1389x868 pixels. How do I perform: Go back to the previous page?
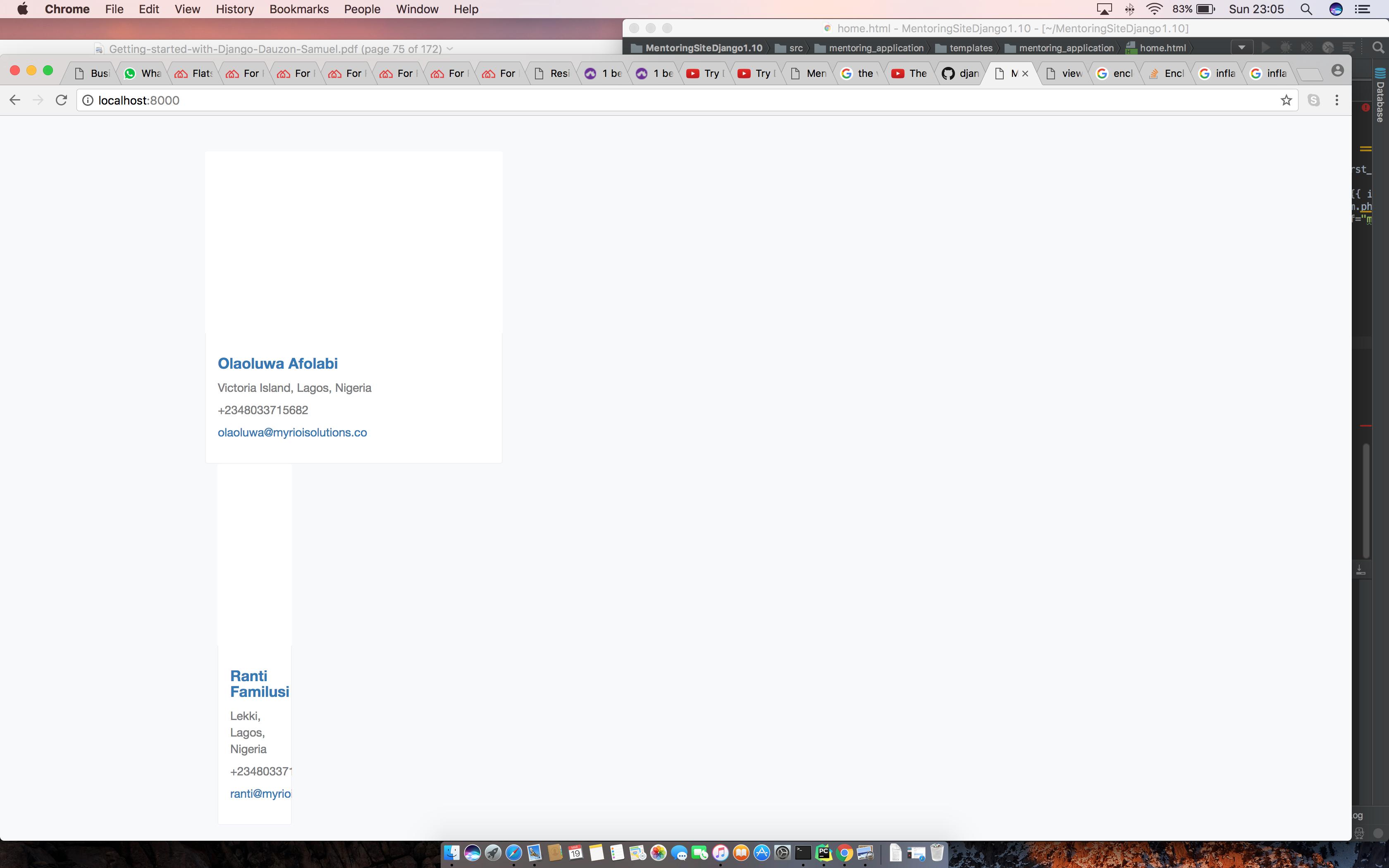(x=15, y=100)
